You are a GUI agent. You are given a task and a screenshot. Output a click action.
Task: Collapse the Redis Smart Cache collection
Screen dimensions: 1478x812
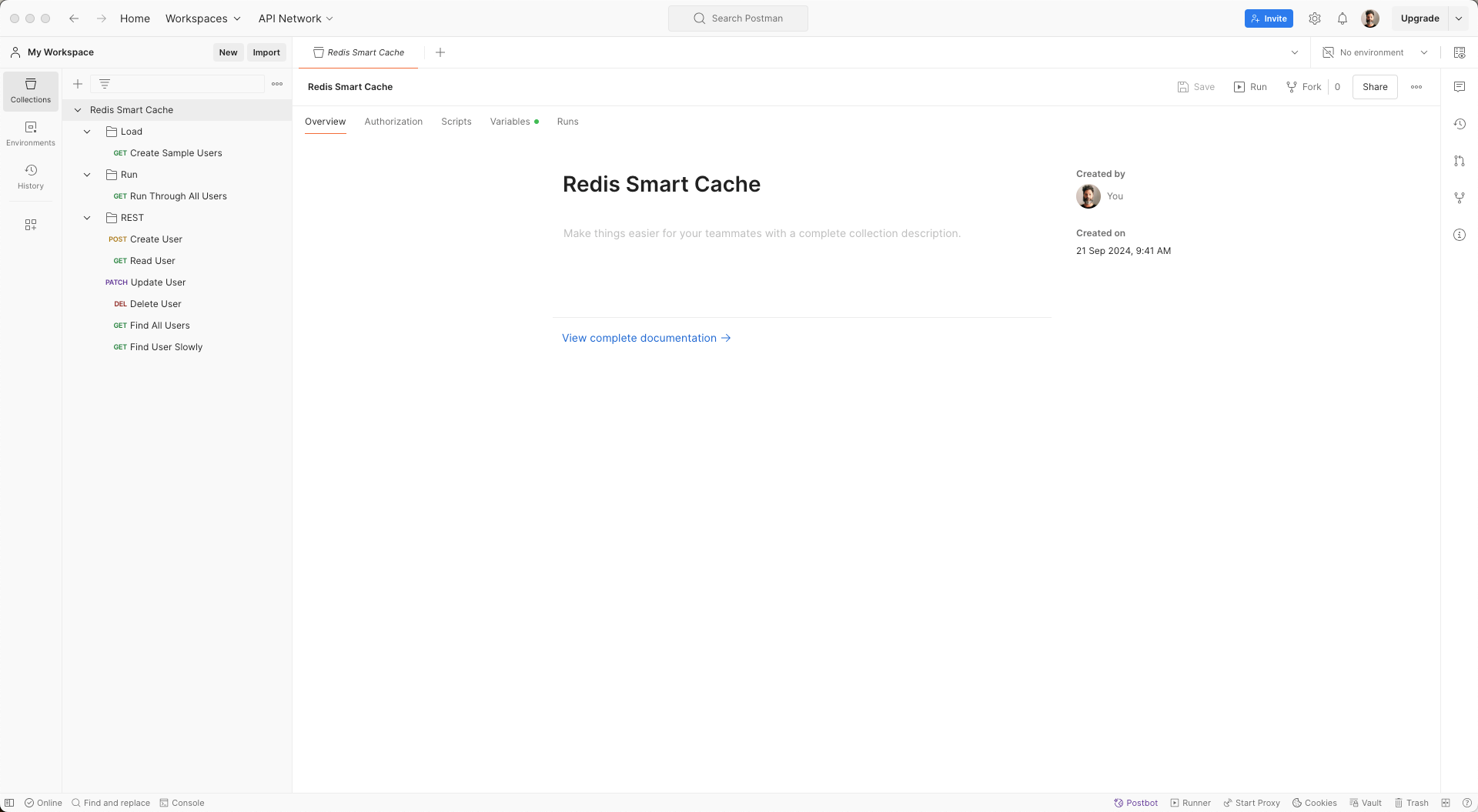pos(78,110)
